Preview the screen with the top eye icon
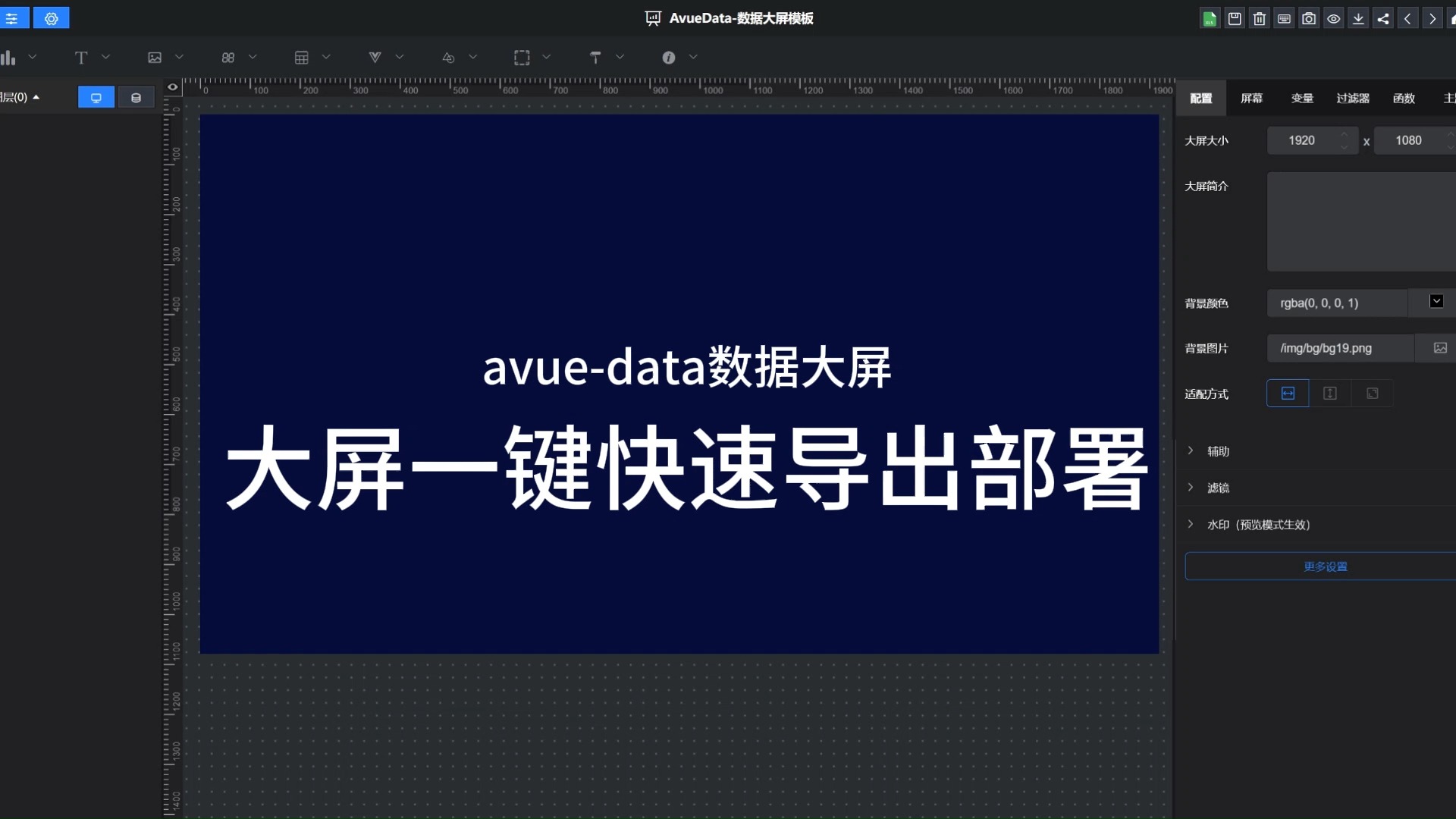This screenshot has width=1456, height=819. [1334, 19]
